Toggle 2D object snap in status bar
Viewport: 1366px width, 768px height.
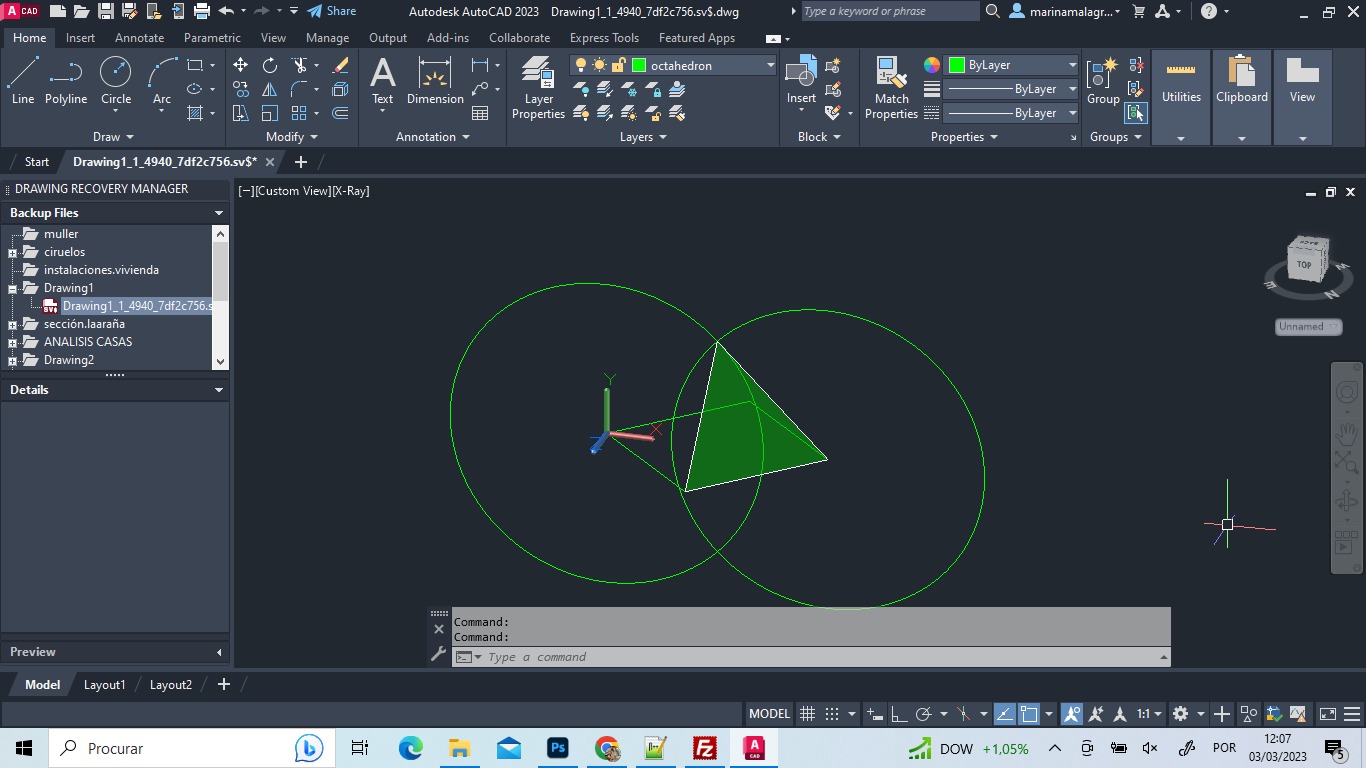[1029, 714]
